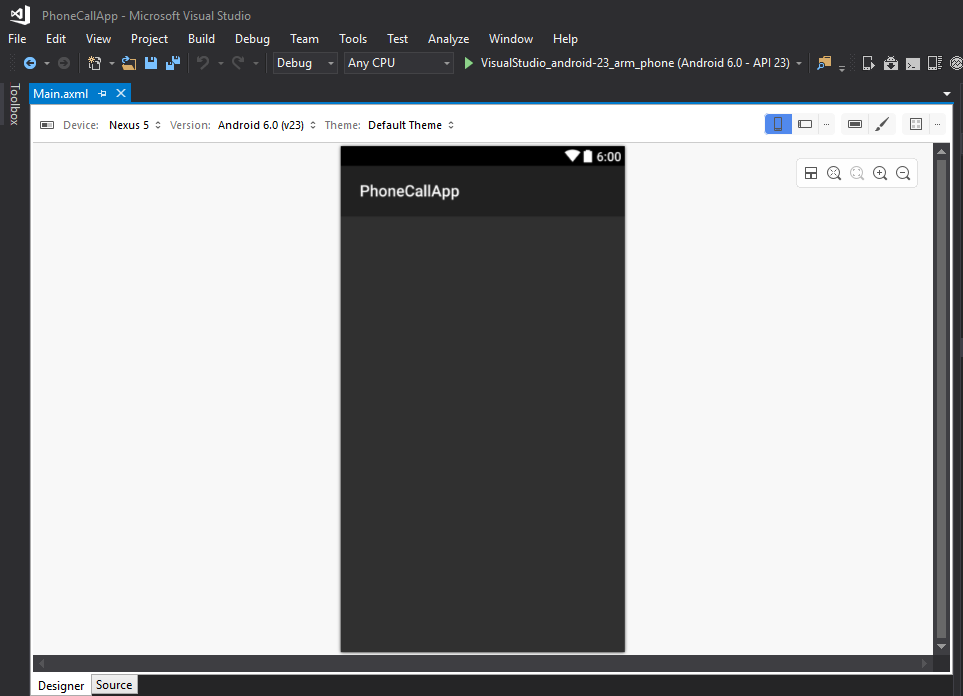Open the Team menu
This screenshot has height=696, width=963.
pyautogui.click(x=305, y=39)
